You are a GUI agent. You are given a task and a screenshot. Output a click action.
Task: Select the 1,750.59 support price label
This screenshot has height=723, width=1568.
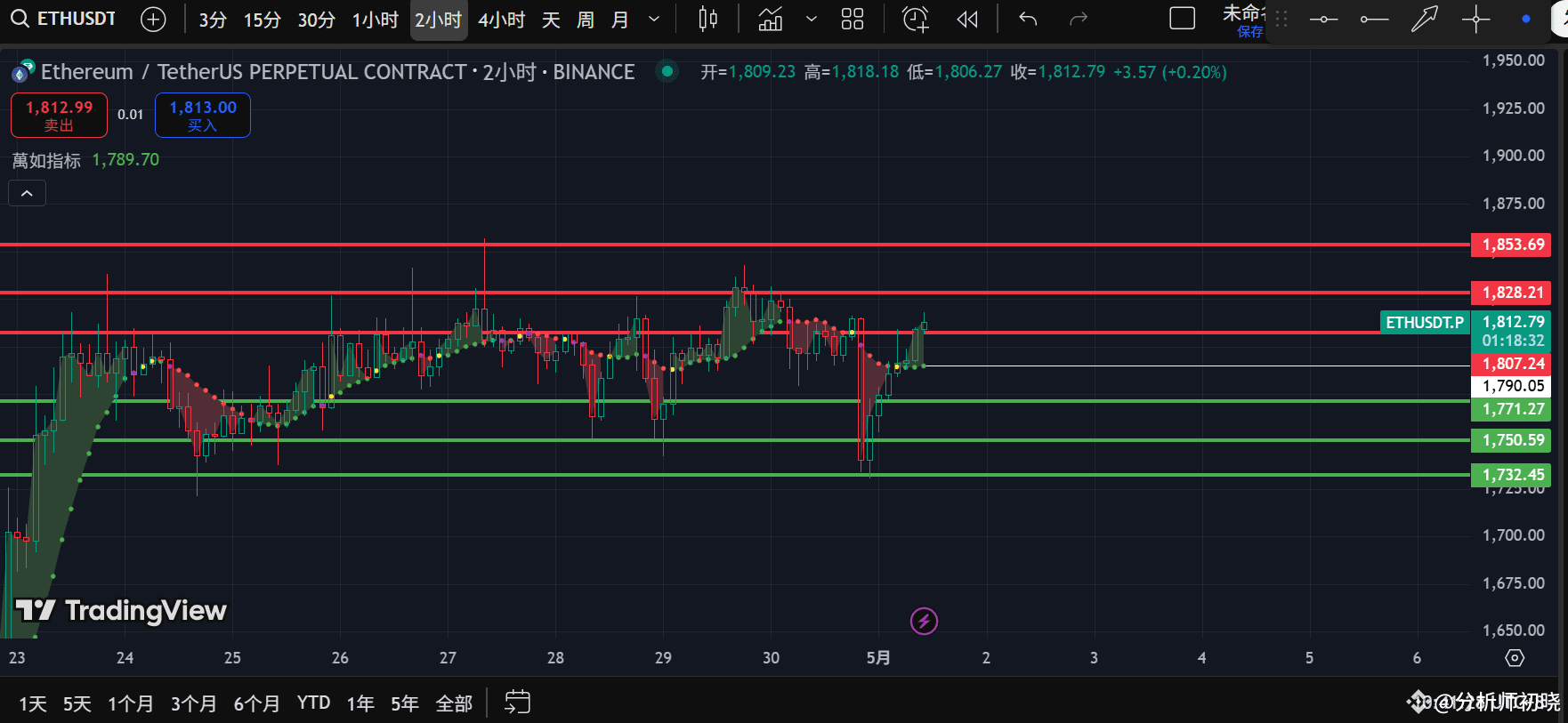(1511, 440)
